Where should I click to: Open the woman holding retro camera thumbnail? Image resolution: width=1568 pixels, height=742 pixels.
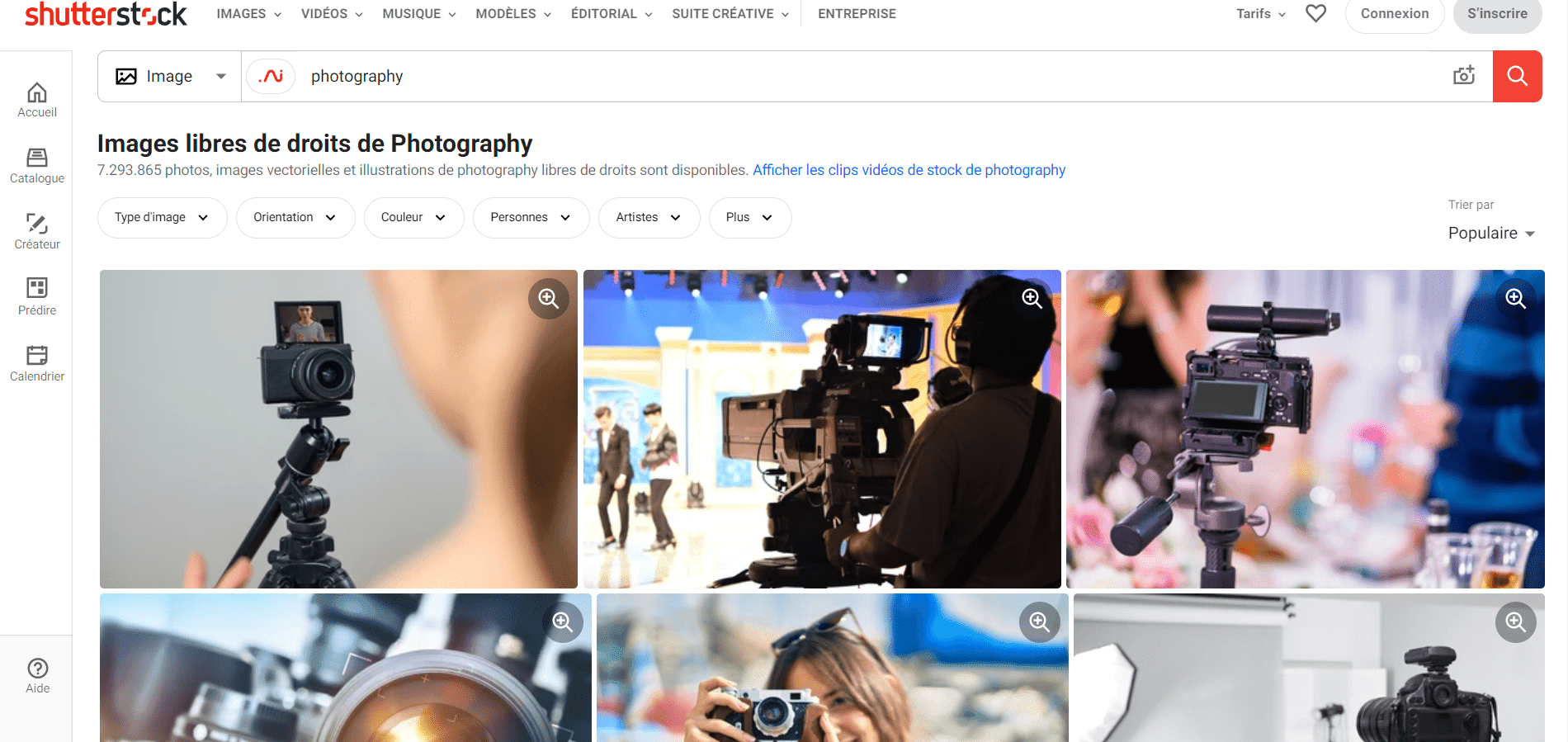click(x=833, y=668)
